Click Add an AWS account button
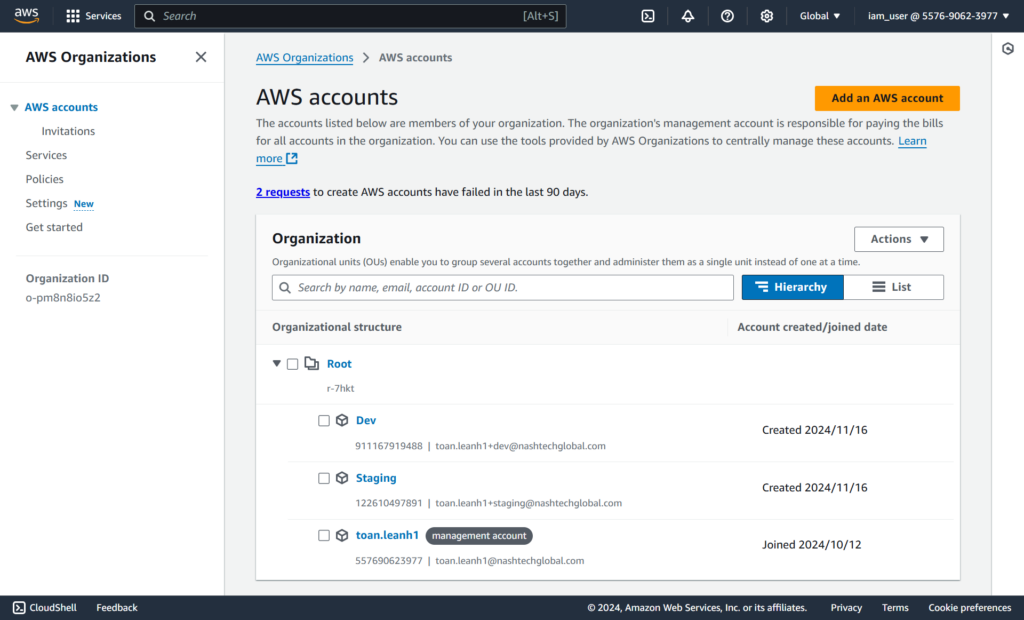Screen dimensions: 1024x620 (887, 98)
